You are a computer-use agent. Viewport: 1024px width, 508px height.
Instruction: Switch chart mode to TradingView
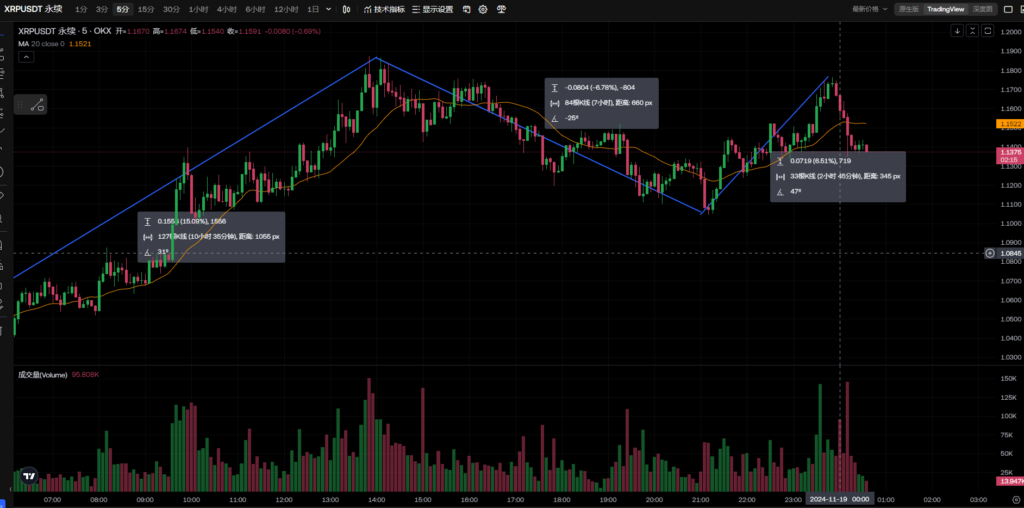coord(945,9)
